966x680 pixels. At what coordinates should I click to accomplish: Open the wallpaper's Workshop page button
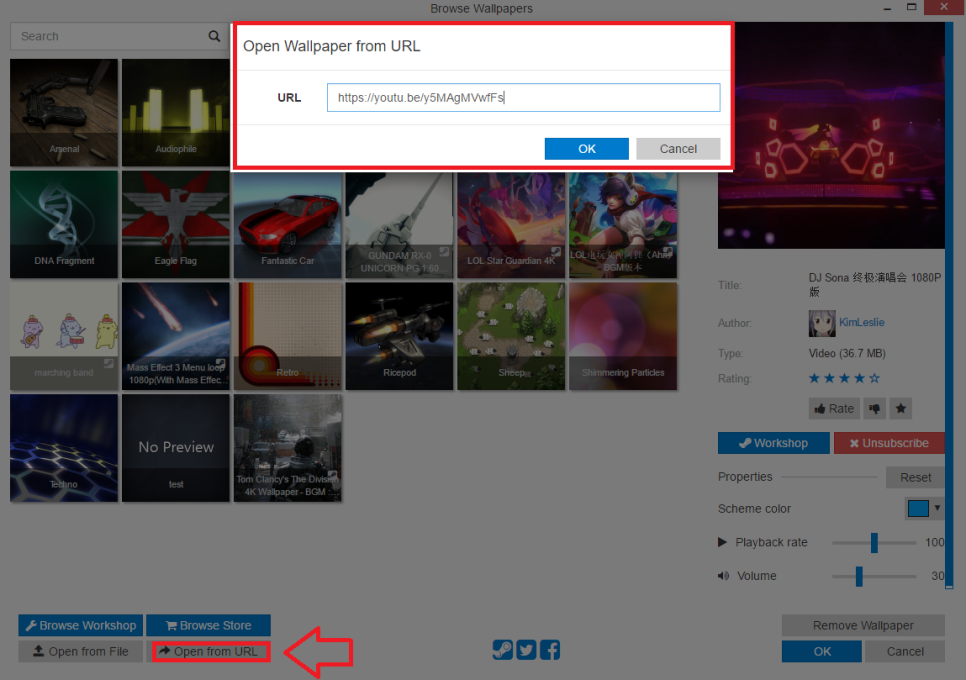pos(773,443)
